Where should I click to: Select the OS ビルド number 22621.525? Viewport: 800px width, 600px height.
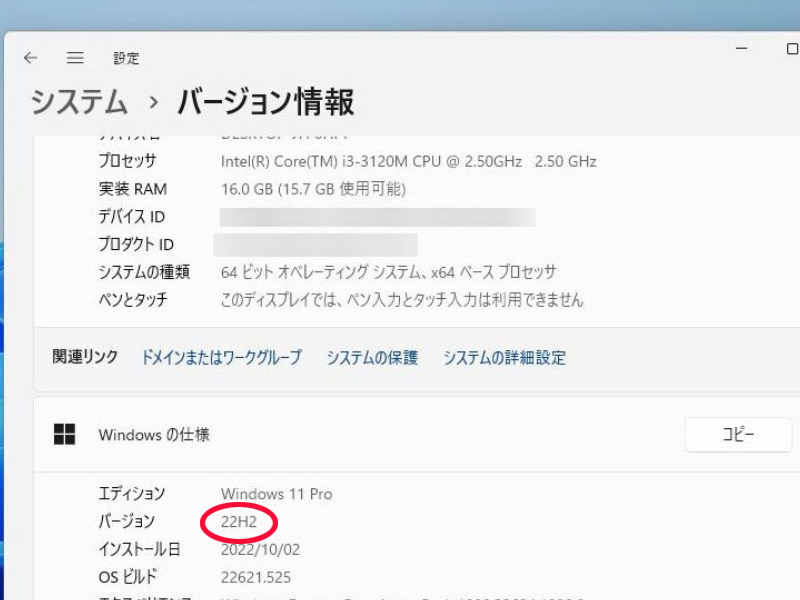tap(257, 577)
